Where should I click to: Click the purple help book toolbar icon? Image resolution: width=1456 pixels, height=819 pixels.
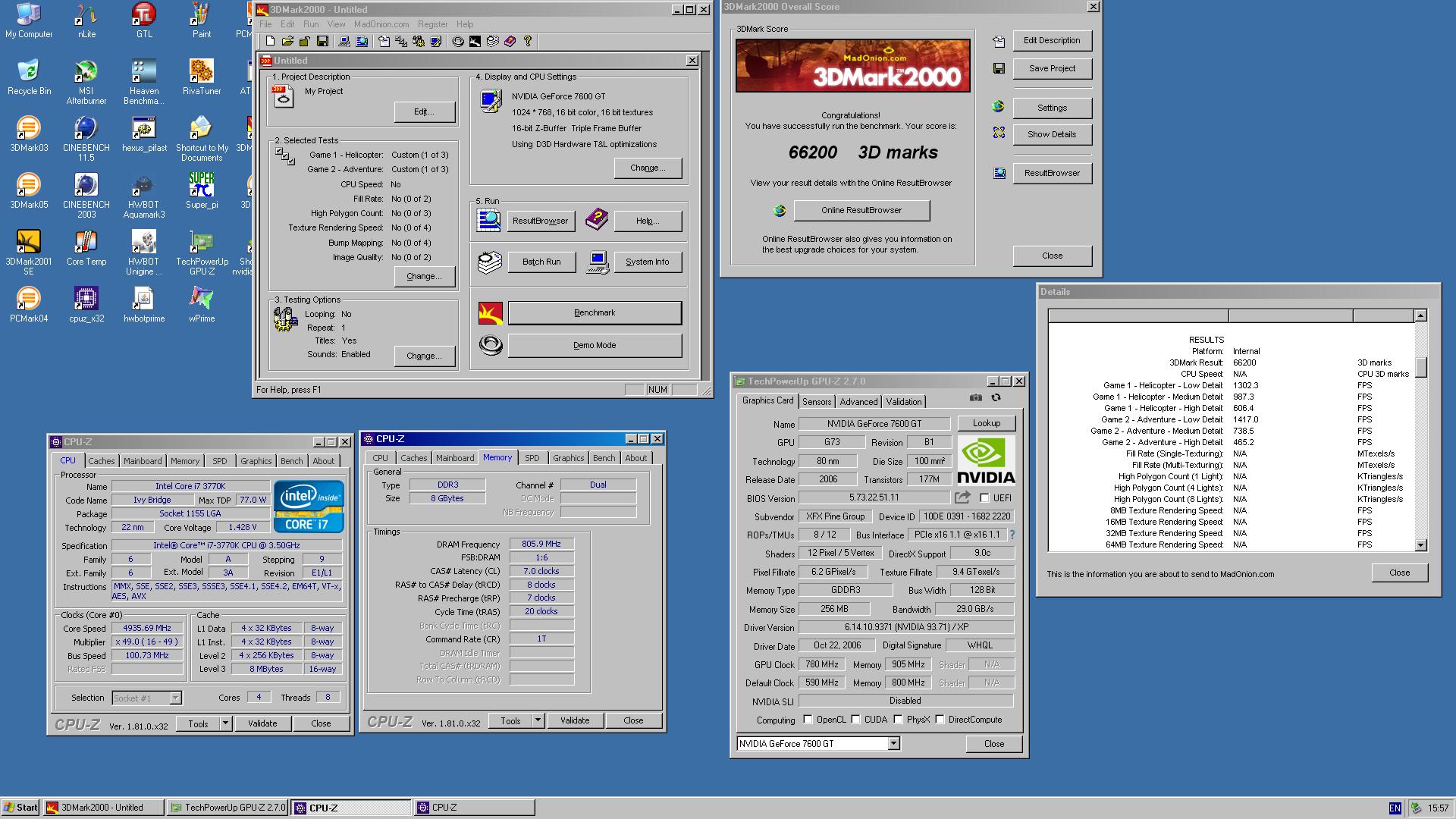point(510,41)
